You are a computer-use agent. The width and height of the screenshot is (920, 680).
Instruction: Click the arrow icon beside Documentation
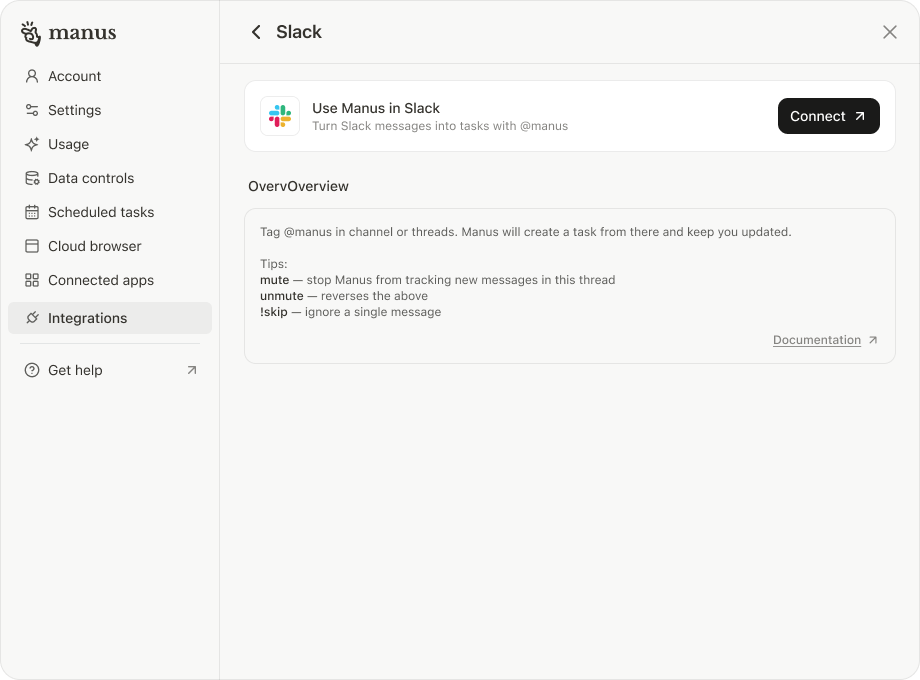(x=873, y=340)
